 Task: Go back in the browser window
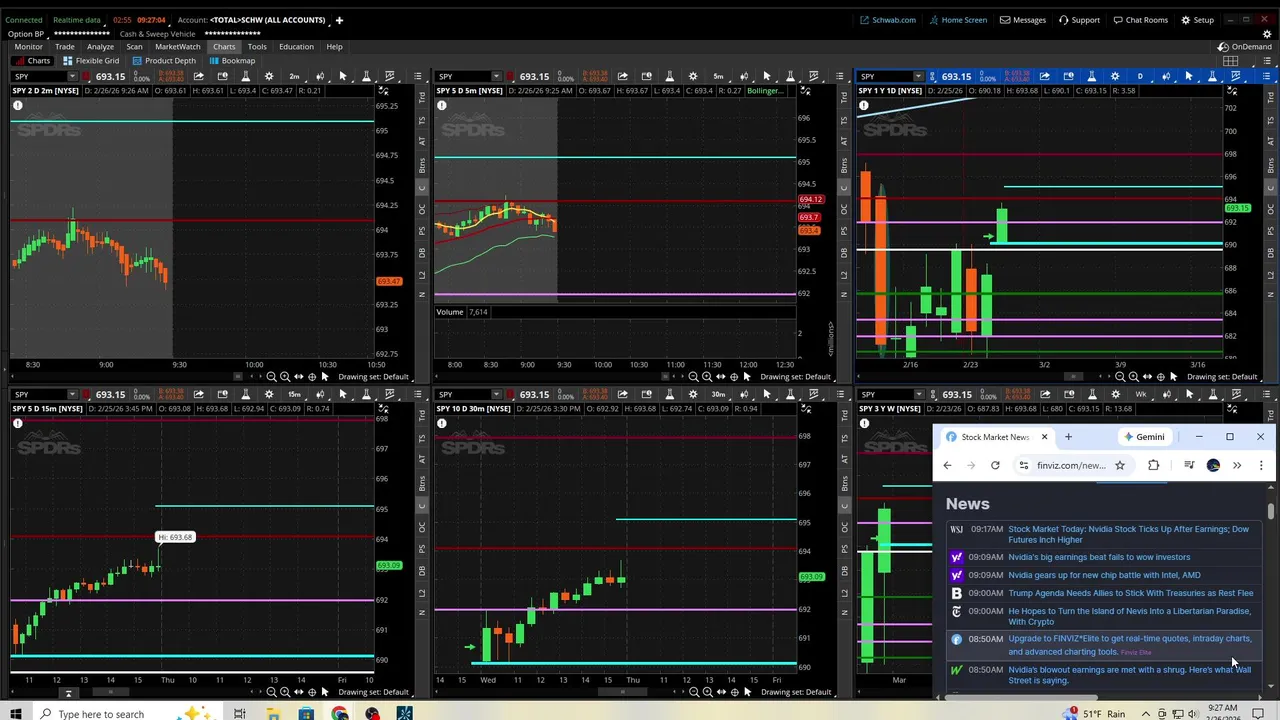(x=947, y=465)
